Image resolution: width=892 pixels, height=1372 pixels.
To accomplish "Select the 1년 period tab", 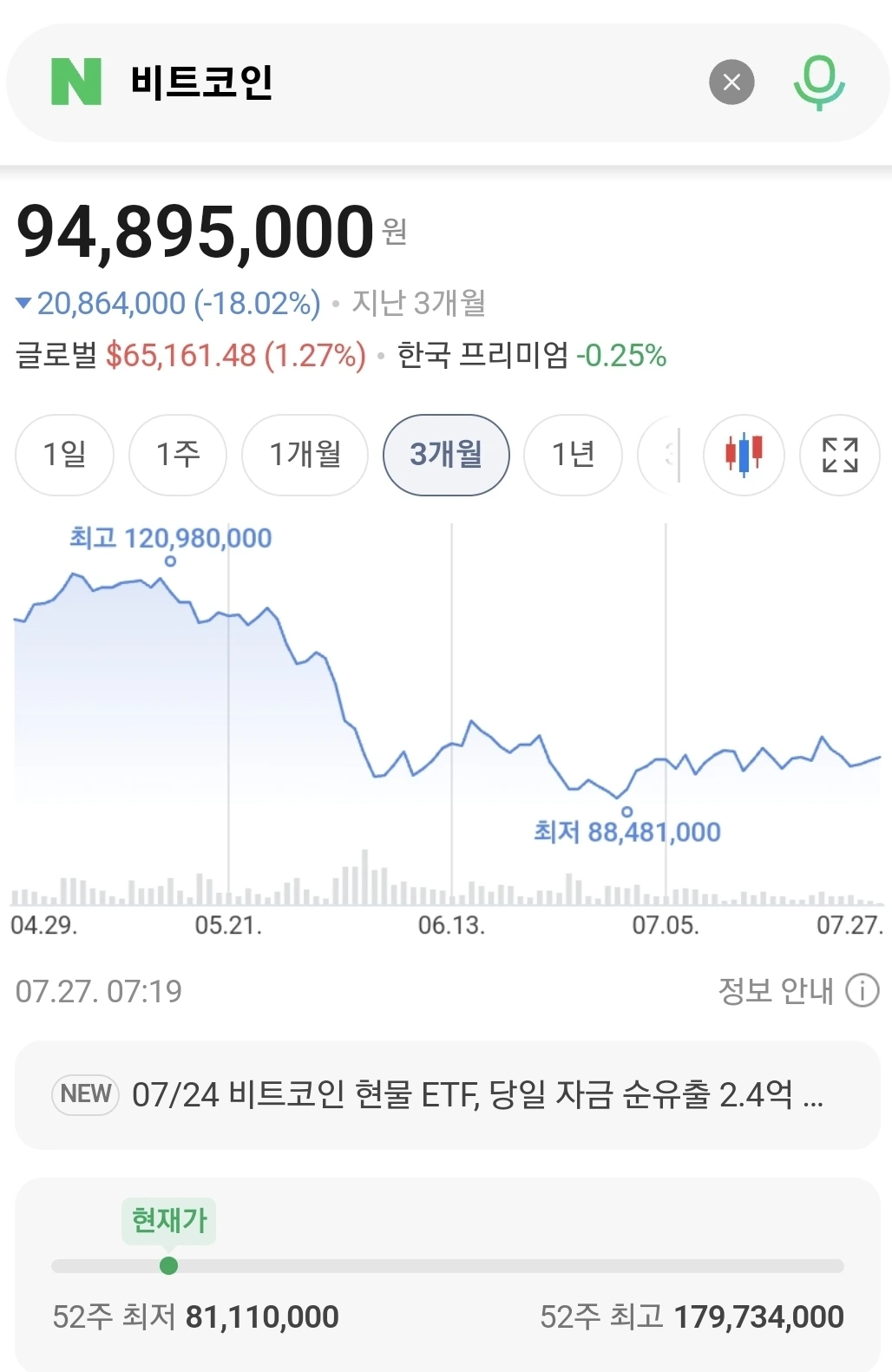I will tap(573, 455).
